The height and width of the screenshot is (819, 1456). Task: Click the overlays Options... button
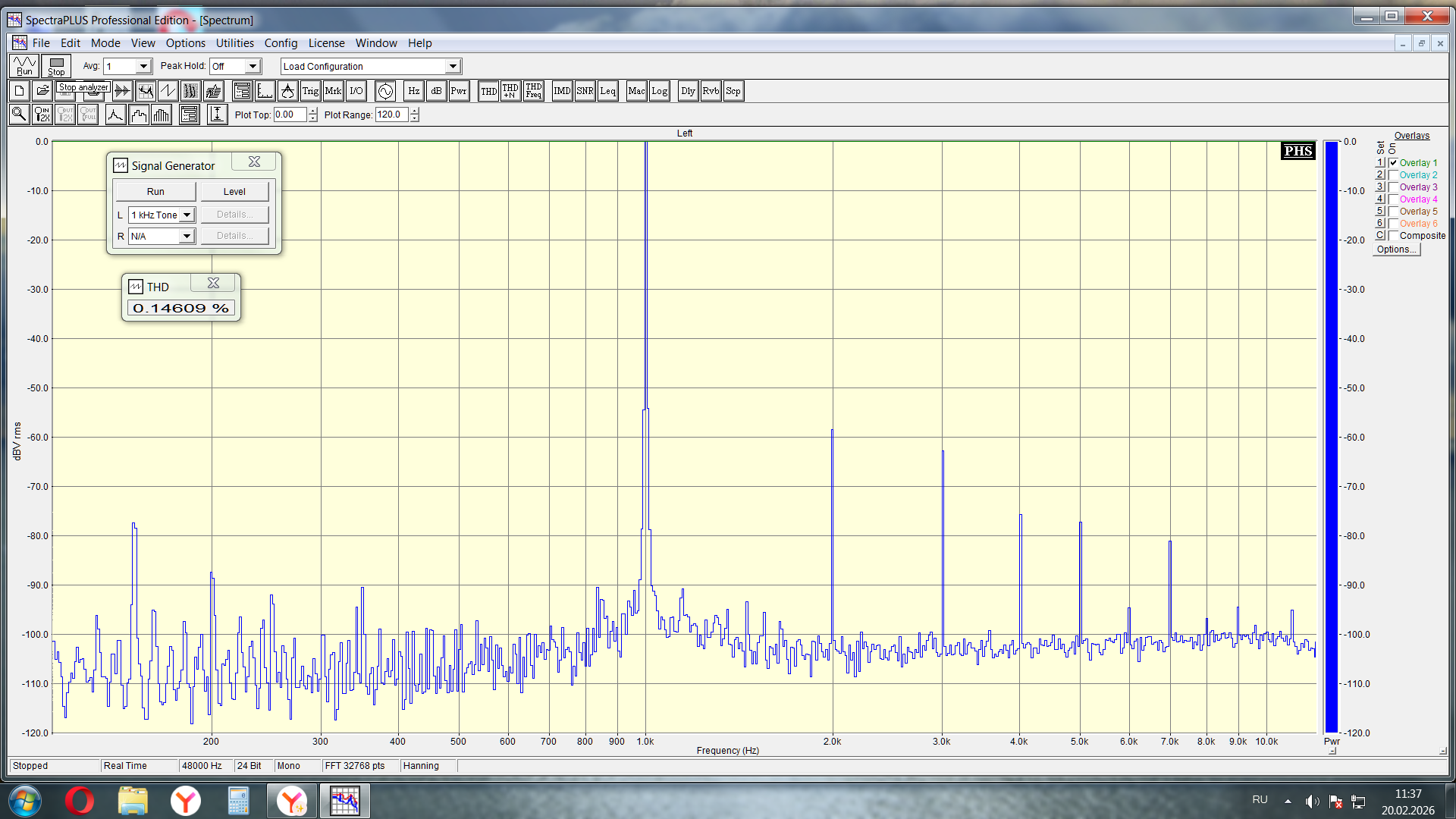[1396, 249]
